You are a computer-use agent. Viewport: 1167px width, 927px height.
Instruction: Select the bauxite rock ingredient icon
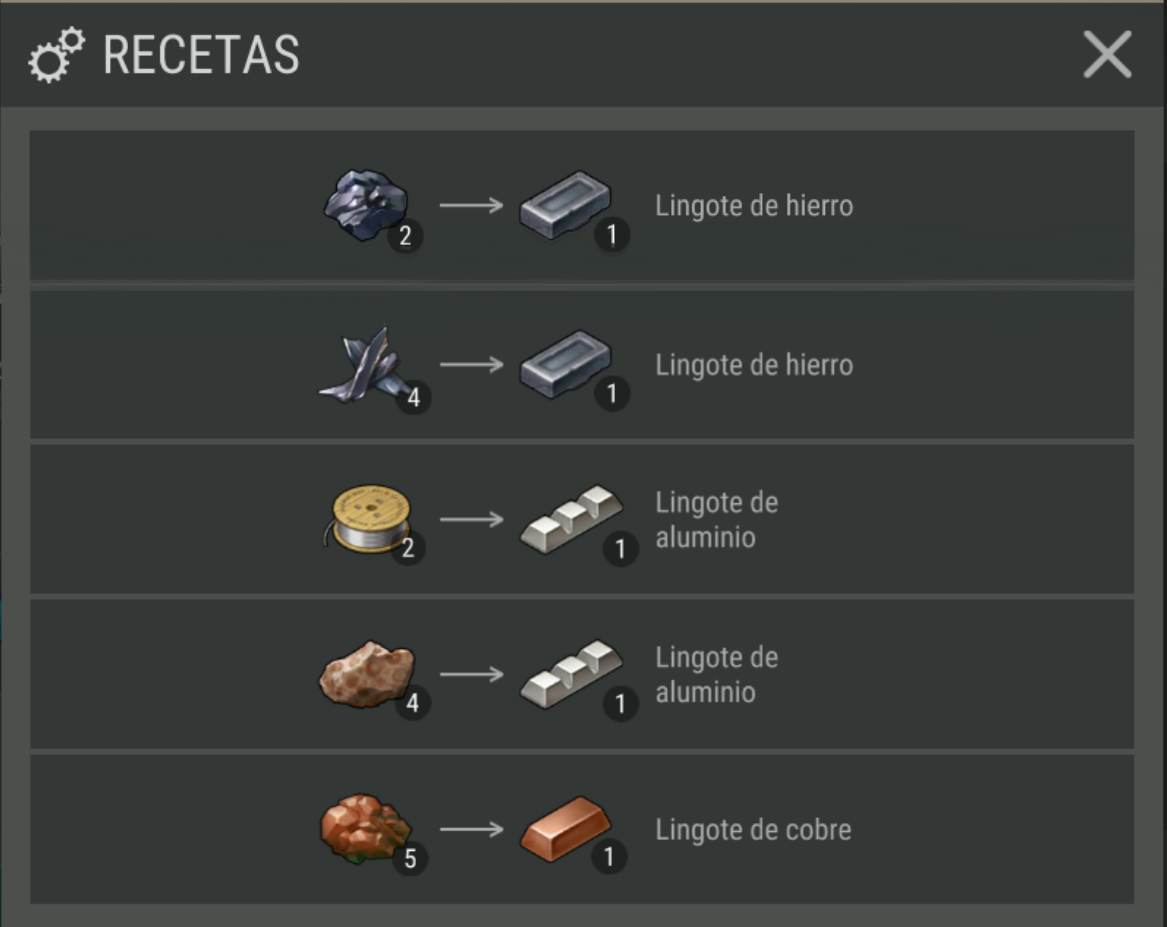point(366,674)
